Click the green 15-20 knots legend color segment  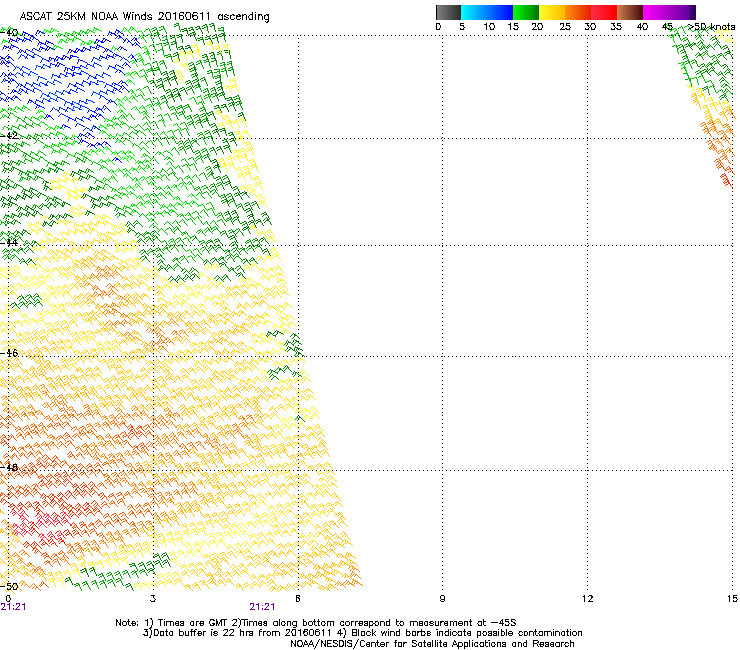526,12
